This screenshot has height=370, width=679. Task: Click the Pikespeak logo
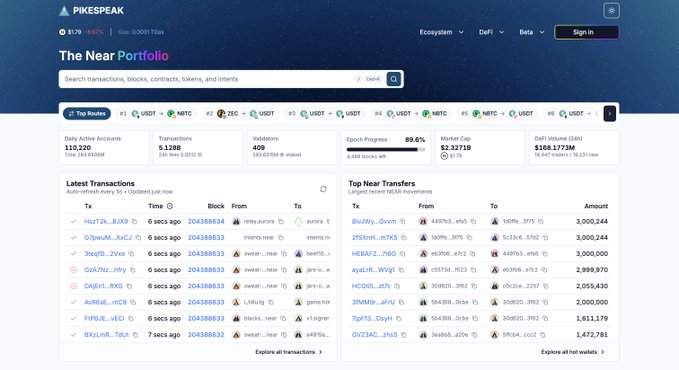(x=91, y=10)
